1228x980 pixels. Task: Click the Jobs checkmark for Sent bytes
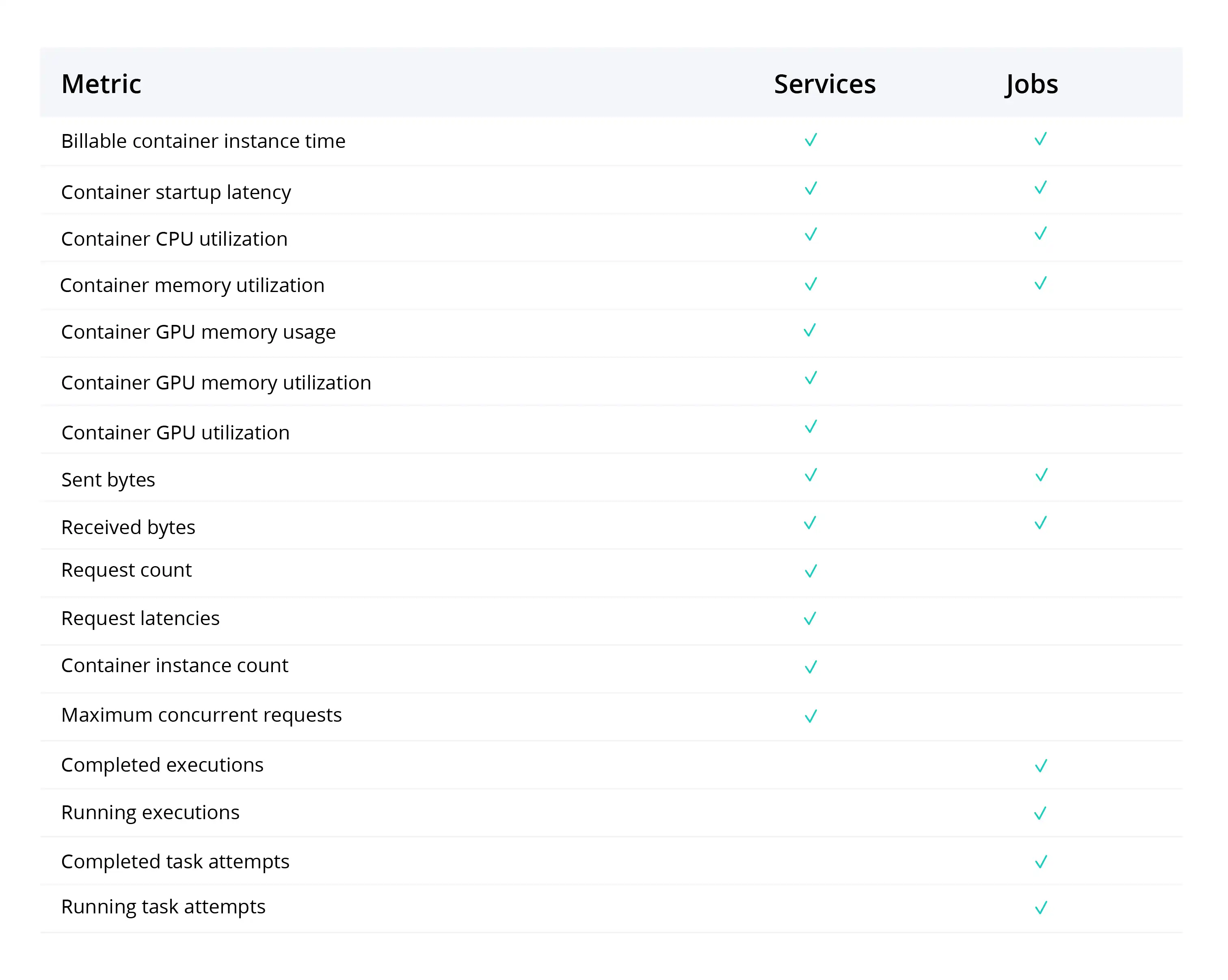click(x=1042, y=475)
